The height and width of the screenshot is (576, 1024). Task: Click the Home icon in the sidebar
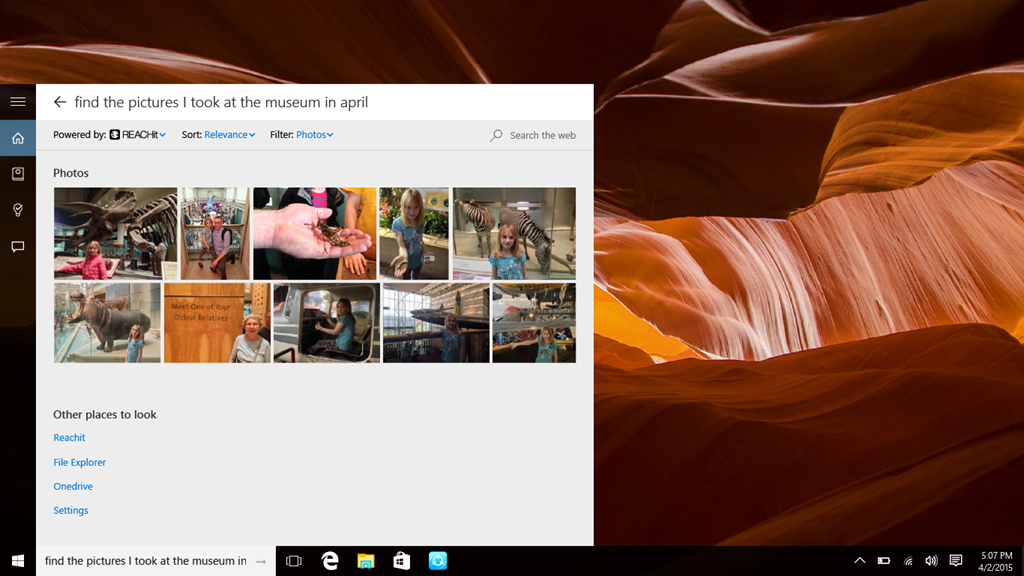pyautogui.click(x=17, y=138)
